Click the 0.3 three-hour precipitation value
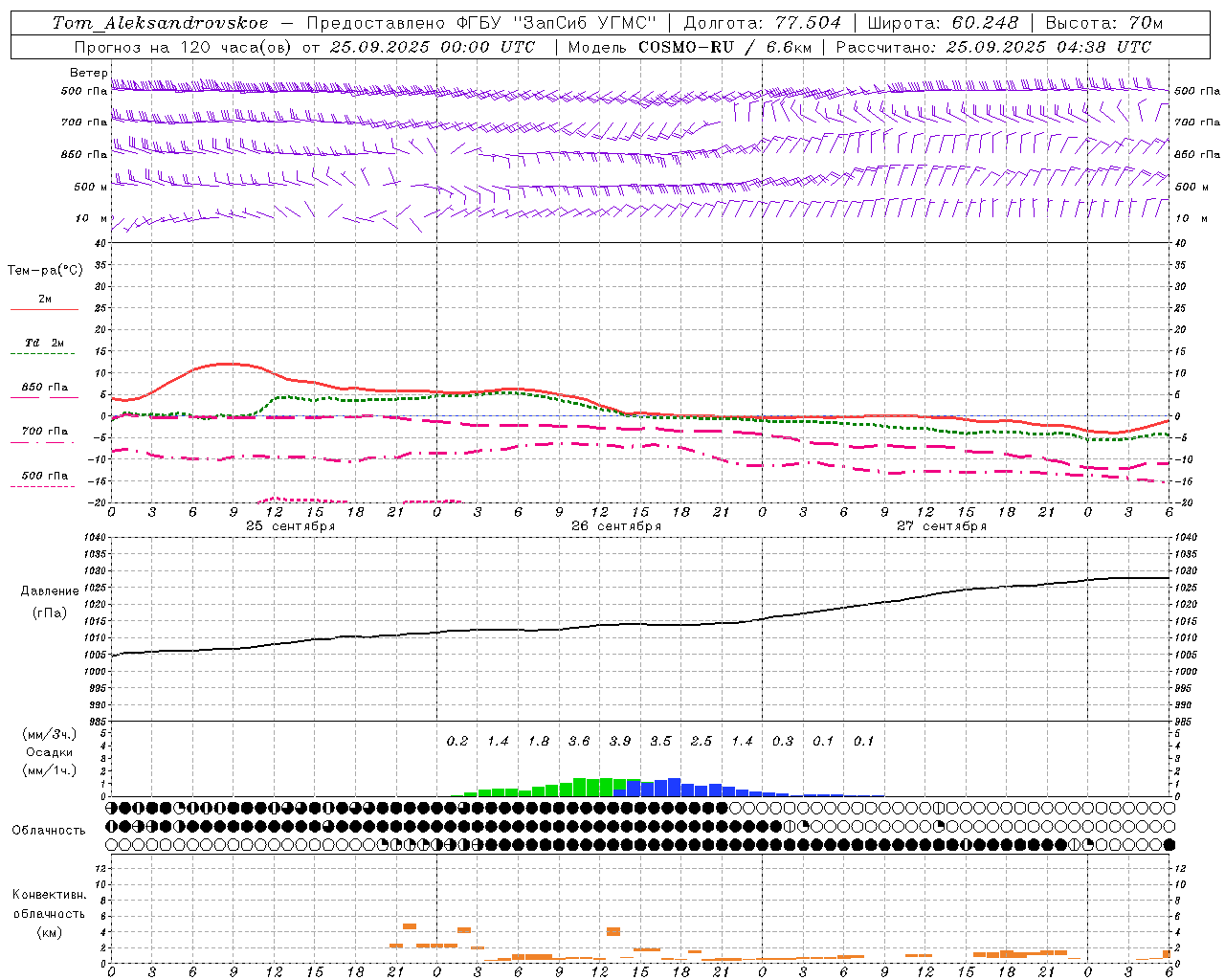The width and height of the screenshot is (1225, 980). click(x=783, y=742)
